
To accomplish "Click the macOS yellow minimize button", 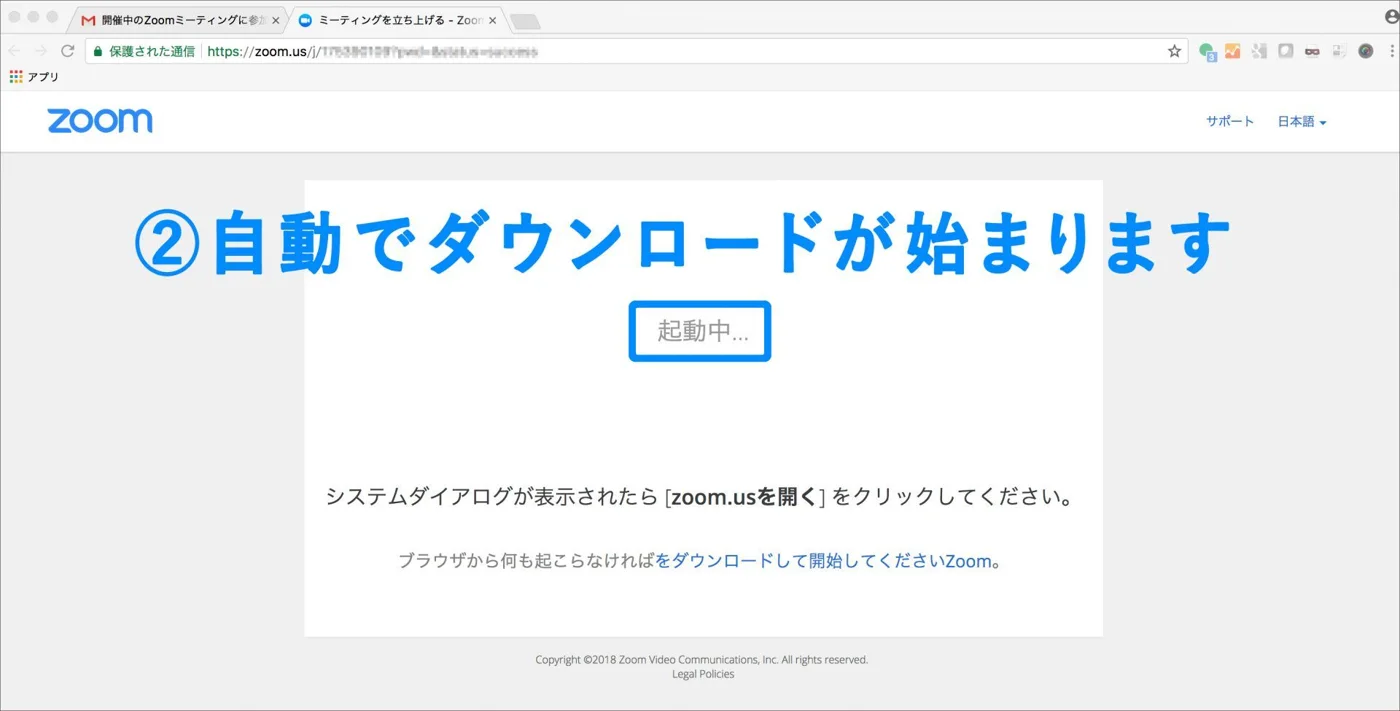I will [x=34, y=18].
